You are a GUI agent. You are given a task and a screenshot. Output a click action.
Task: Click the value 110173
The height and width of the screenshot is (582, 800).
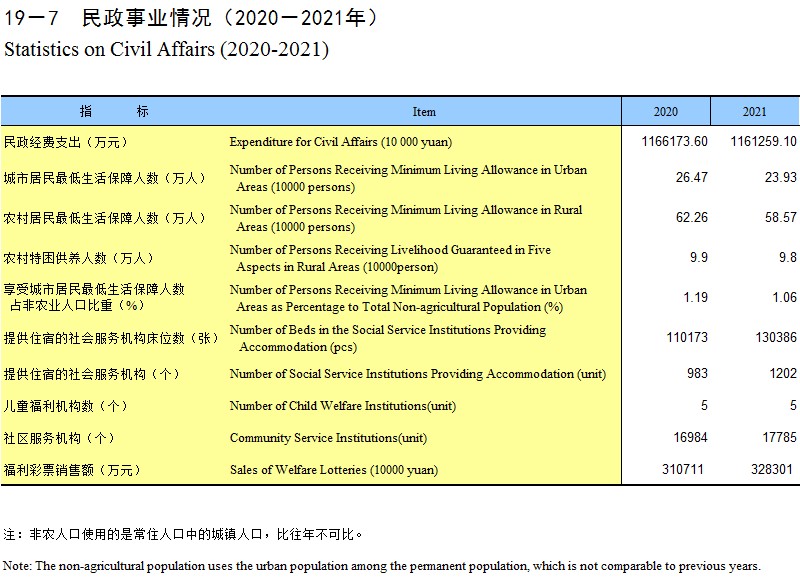[687, 337]
